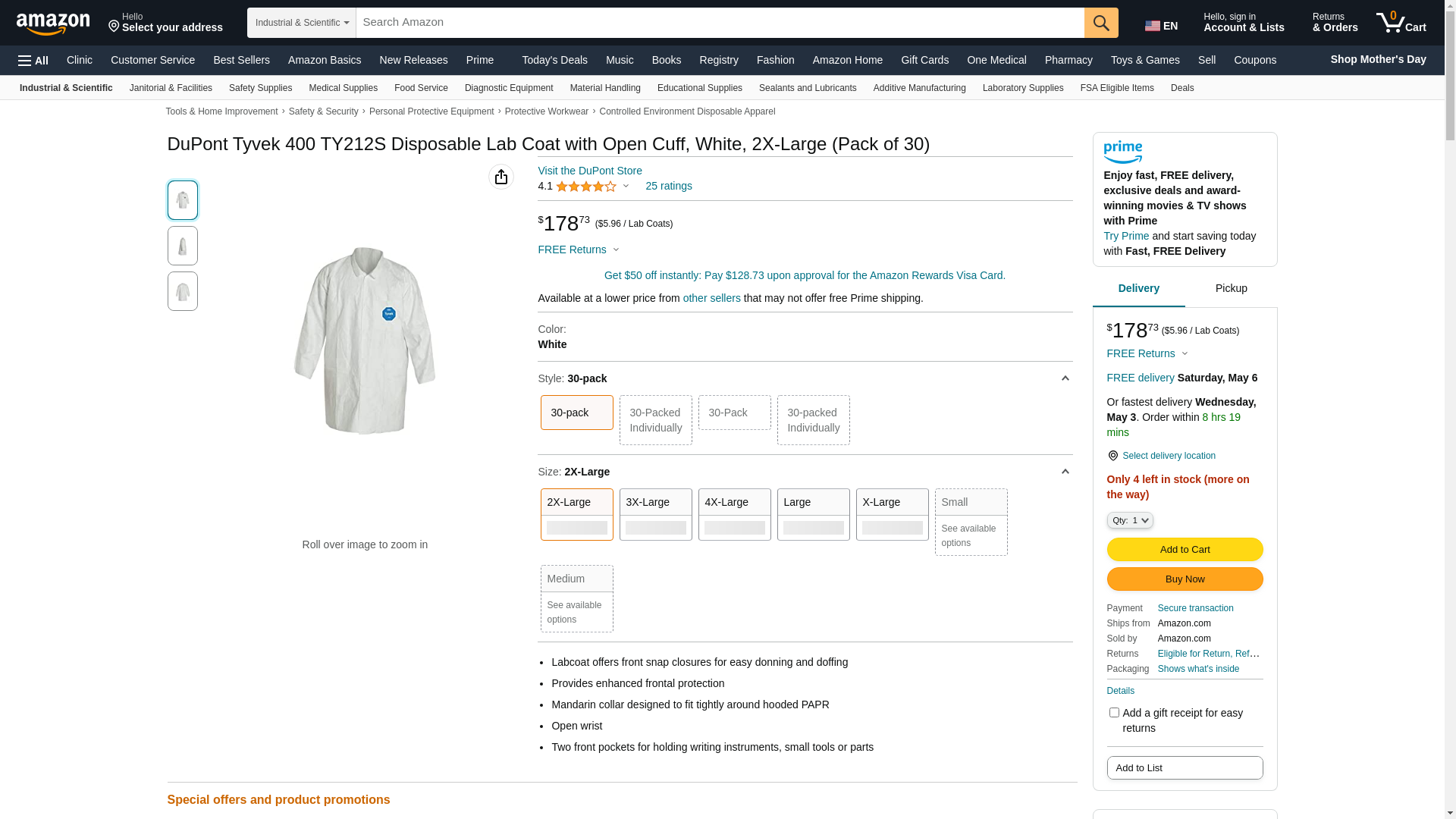This screenshot has width=1456, height=819.
Task: Click the search magnifier button
Action: 1100,23
